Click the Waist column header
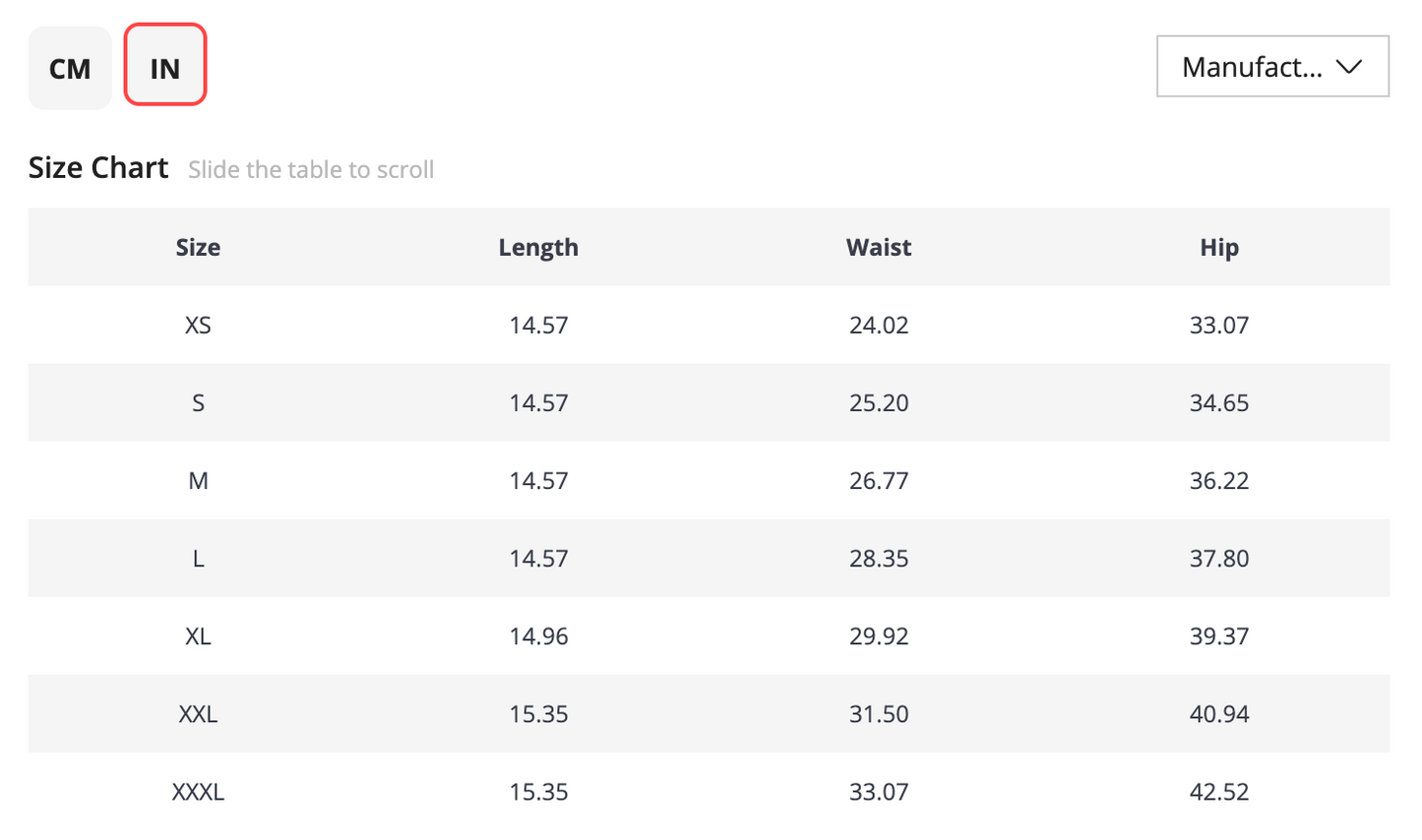1422x840 pixels. pos(879,247)
